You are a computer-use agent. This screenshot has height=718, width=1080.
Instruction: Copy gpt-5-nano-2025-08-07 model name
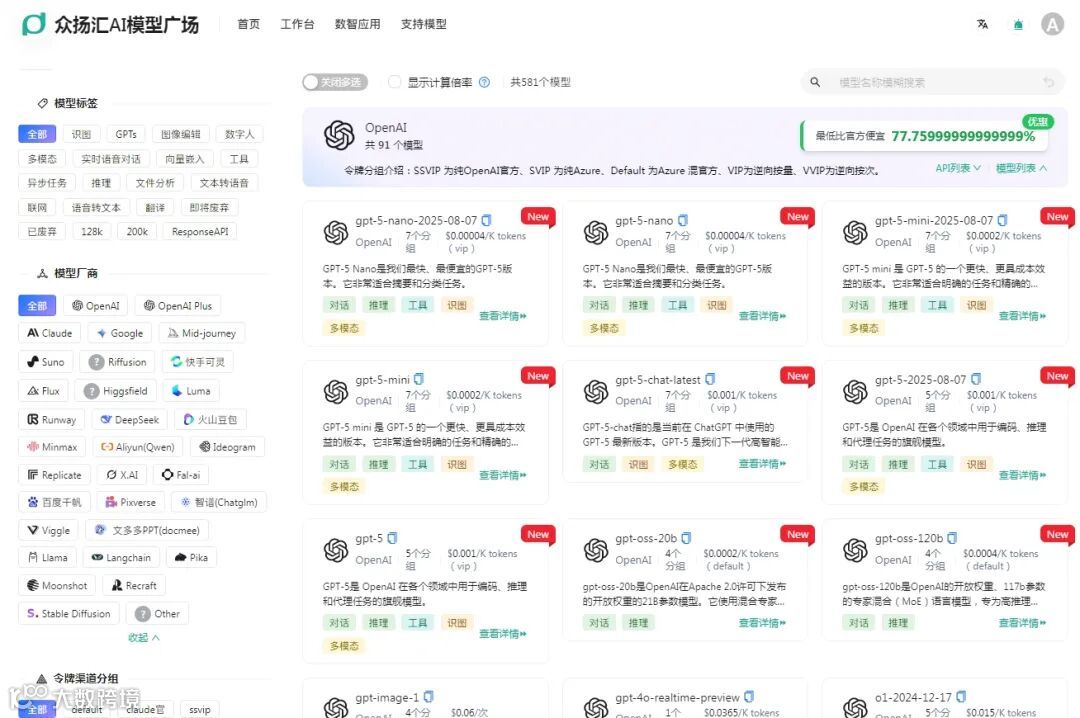pyautogui.click(x=486, y=220)
